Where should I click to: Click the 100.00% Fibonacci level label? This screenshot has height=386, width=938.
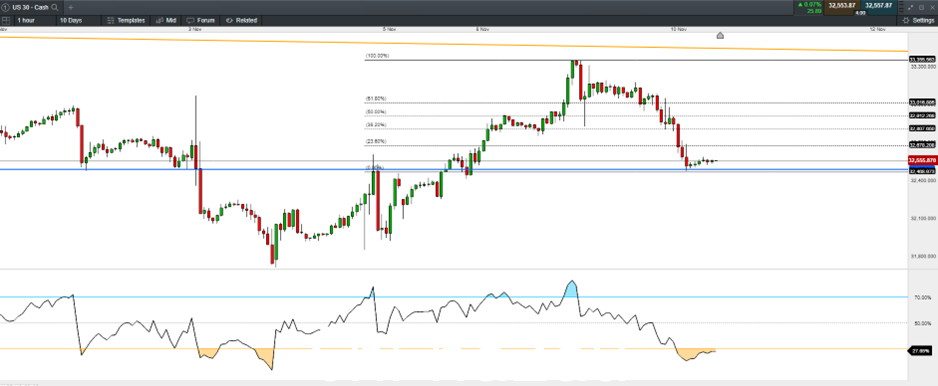tap(377, 56)
